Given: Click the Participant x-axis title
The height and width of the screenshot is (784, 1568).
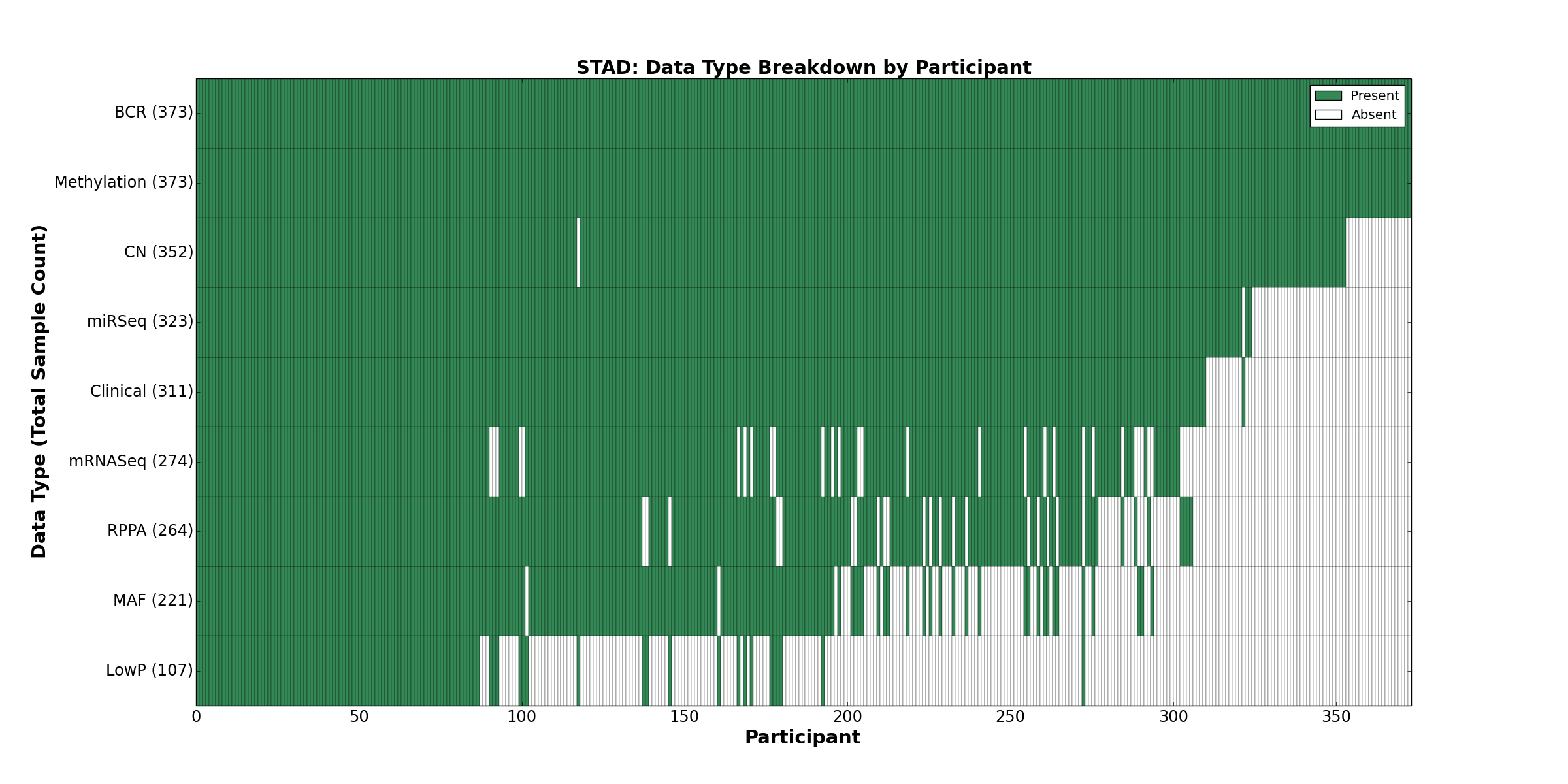Looking at the screenshot, I should pyautogui.click(x=802, y=738).
